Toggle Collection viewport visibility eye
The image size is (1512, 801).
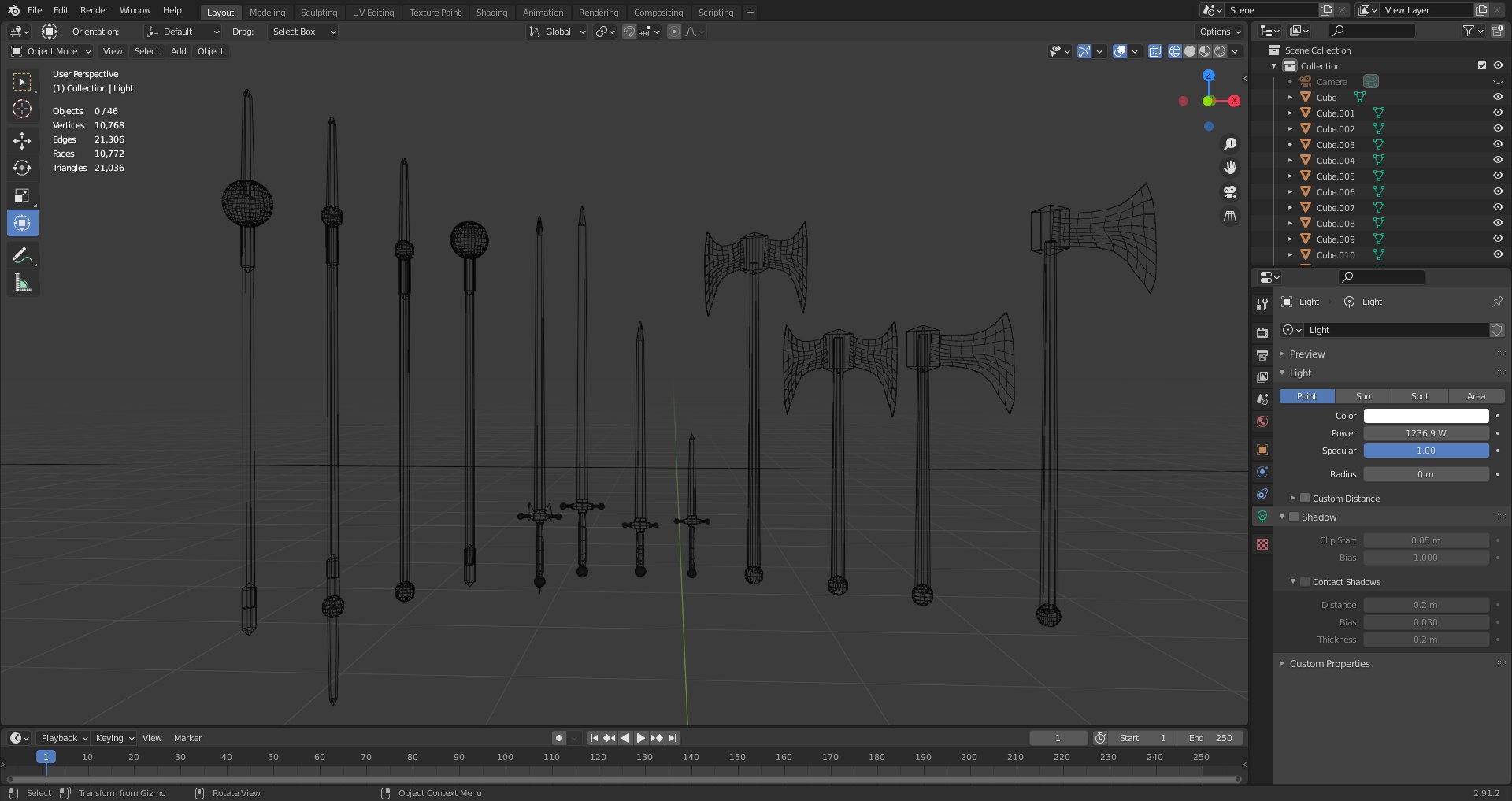(1498, 65)
